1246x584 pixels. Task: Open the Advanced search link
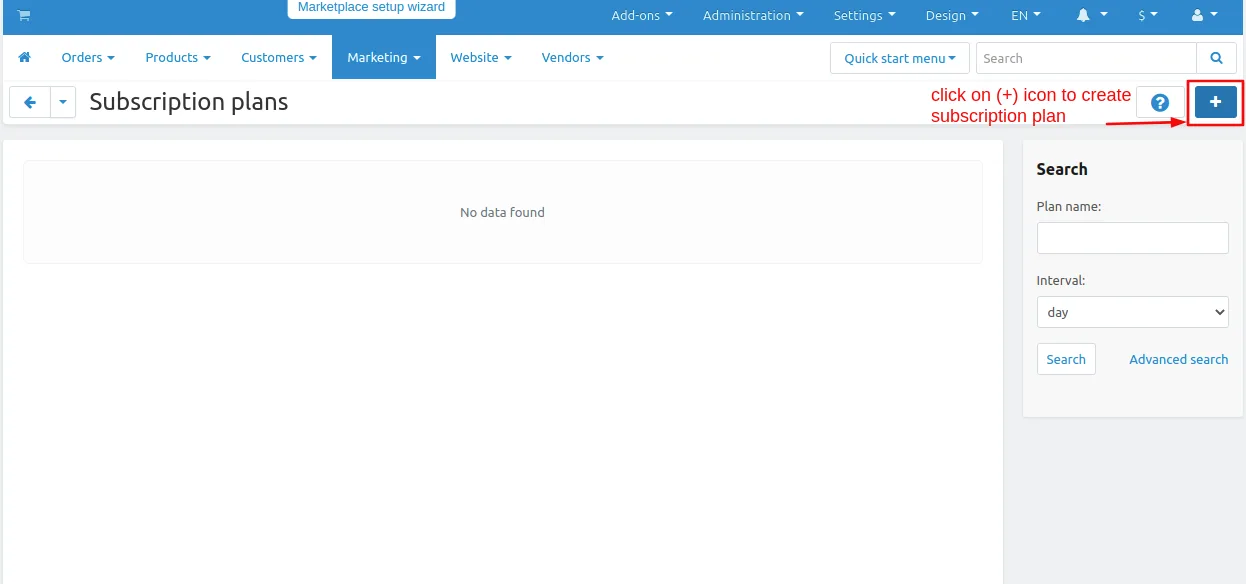click(x=1178, y=359)
